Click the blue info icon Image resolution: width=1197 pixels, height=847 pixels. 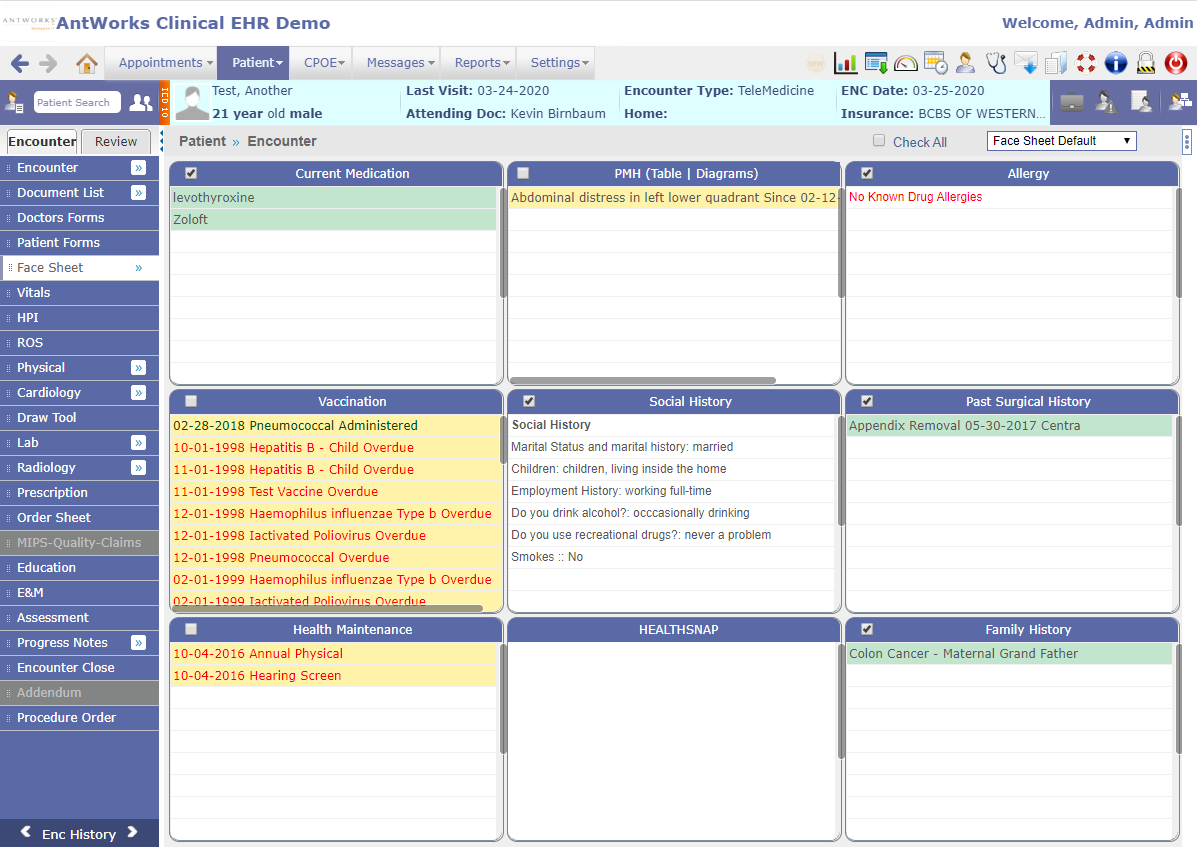click(1115, 63)
